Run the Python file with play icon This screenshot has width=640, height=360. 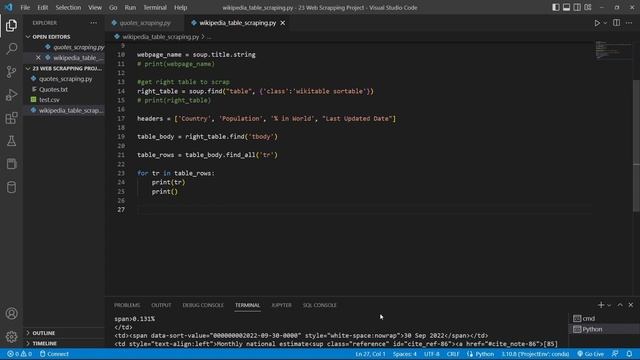pos(597,23)
